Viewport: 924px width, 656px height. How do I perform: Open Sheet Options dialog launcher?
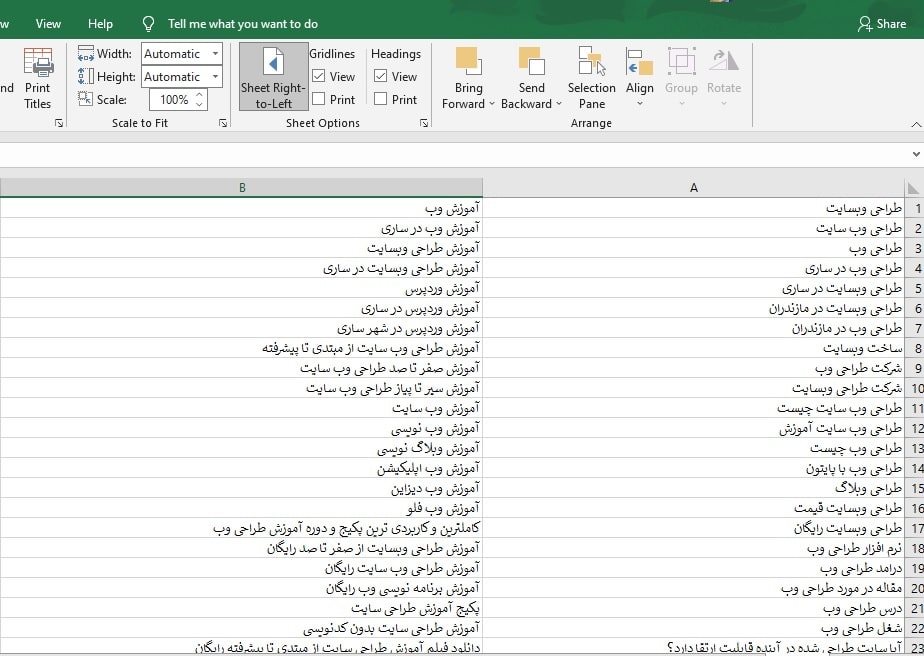[424, 123]
